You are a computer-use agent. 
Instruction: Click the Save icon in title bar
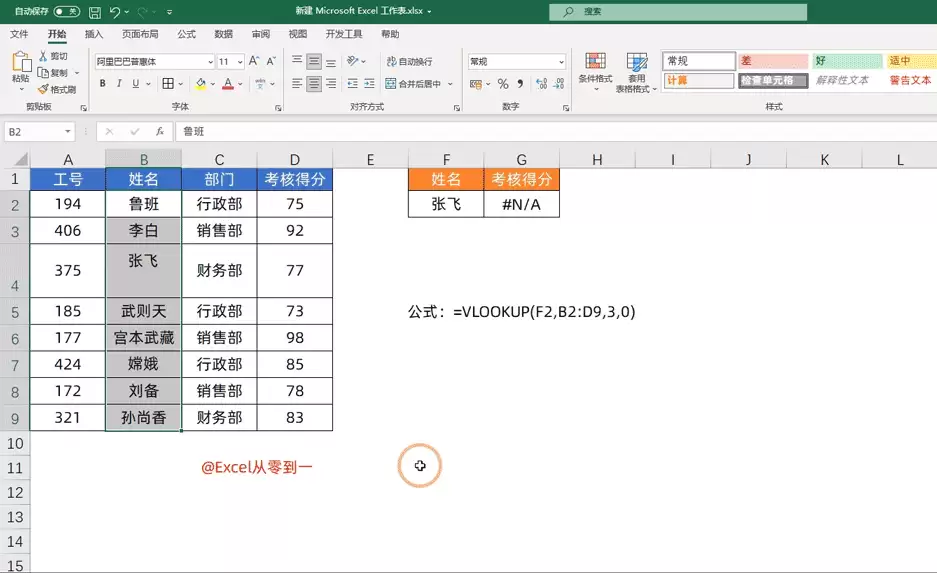point(94,12)
